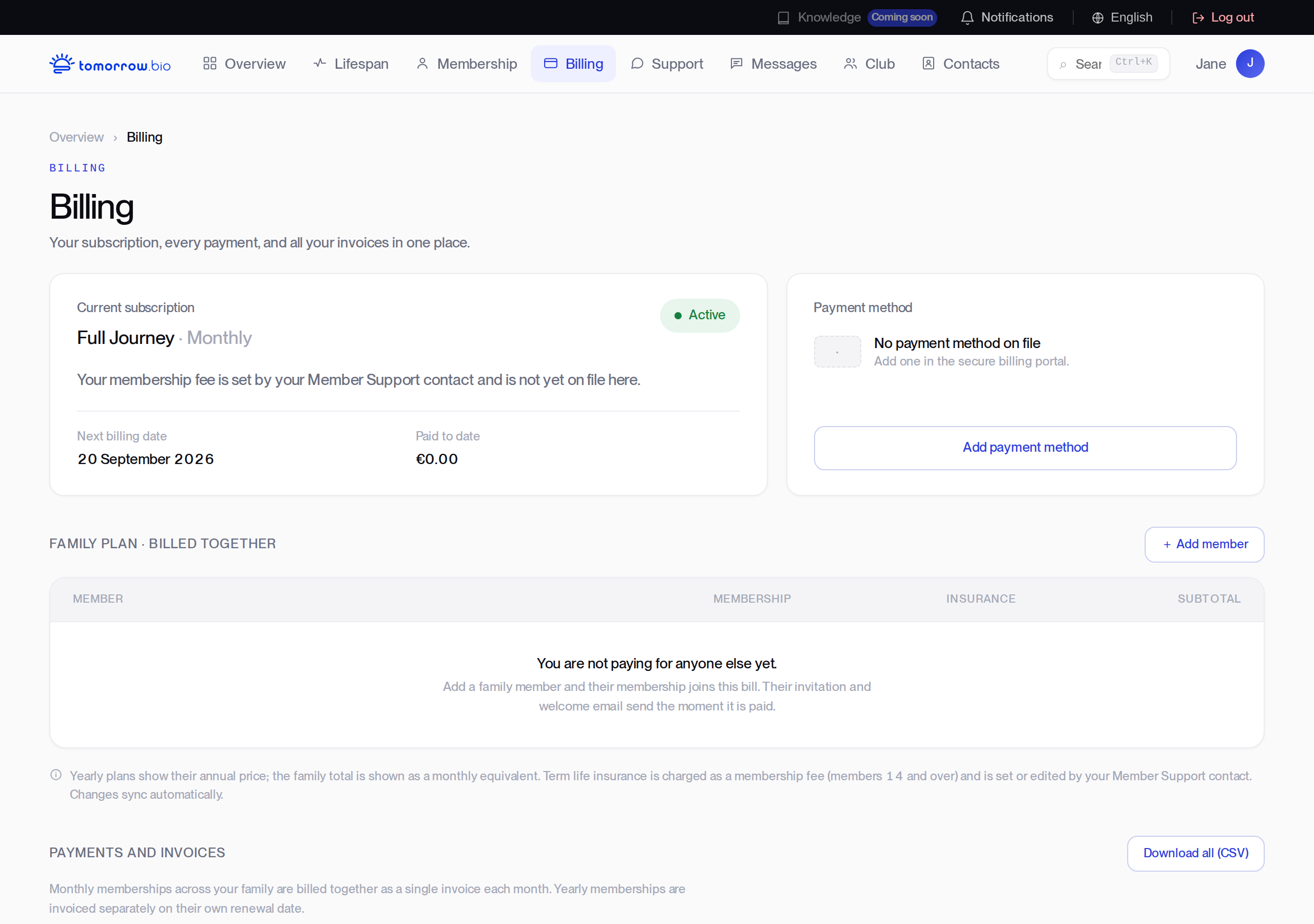Click the Coming soon badge

click(902, 18)
